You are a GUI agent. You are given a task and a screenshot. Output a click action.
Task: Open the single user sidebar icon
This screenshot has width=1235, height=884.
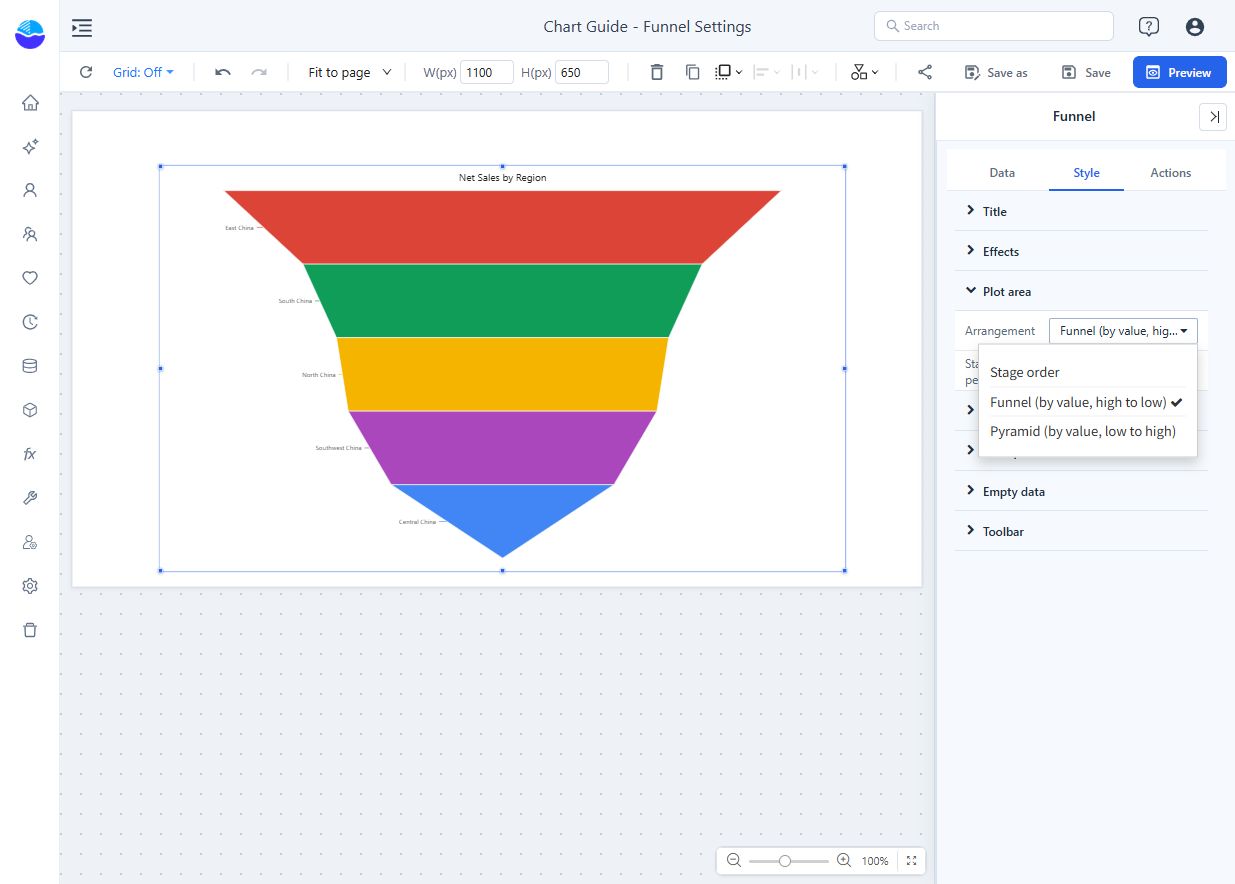pyautogui.click(x=30, y=190)
